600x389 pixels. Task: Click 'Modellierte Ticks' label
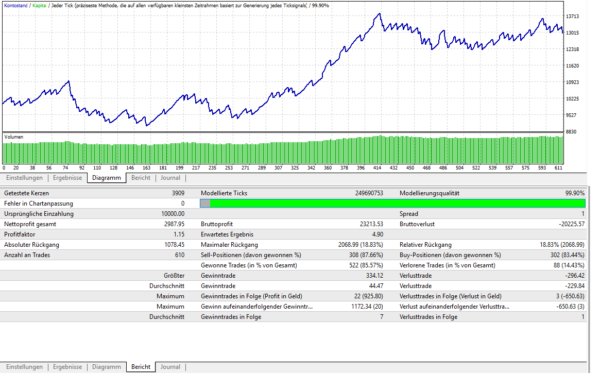(224, 193)
